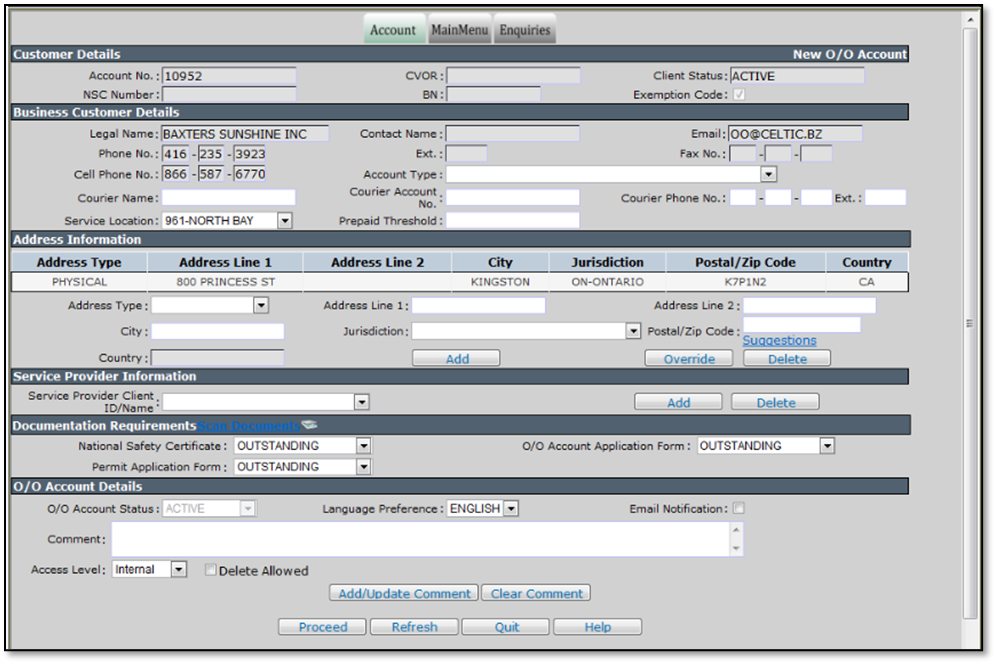The width and height of the screenshot is (996, 664).
Task: Click the Override button
Action: click(x=689, y=359)
